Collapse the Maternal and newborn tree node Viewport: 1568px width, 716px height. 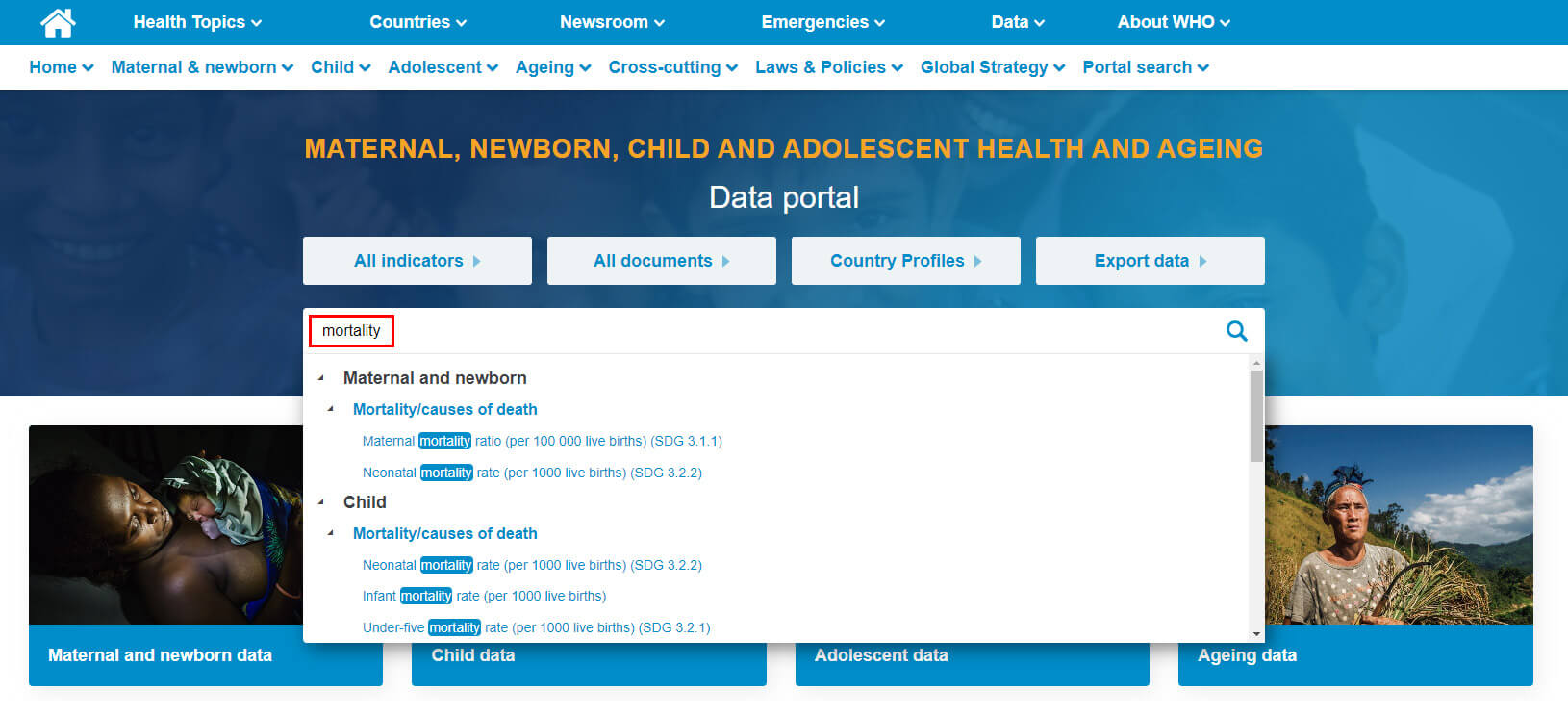tap(321, 378)
